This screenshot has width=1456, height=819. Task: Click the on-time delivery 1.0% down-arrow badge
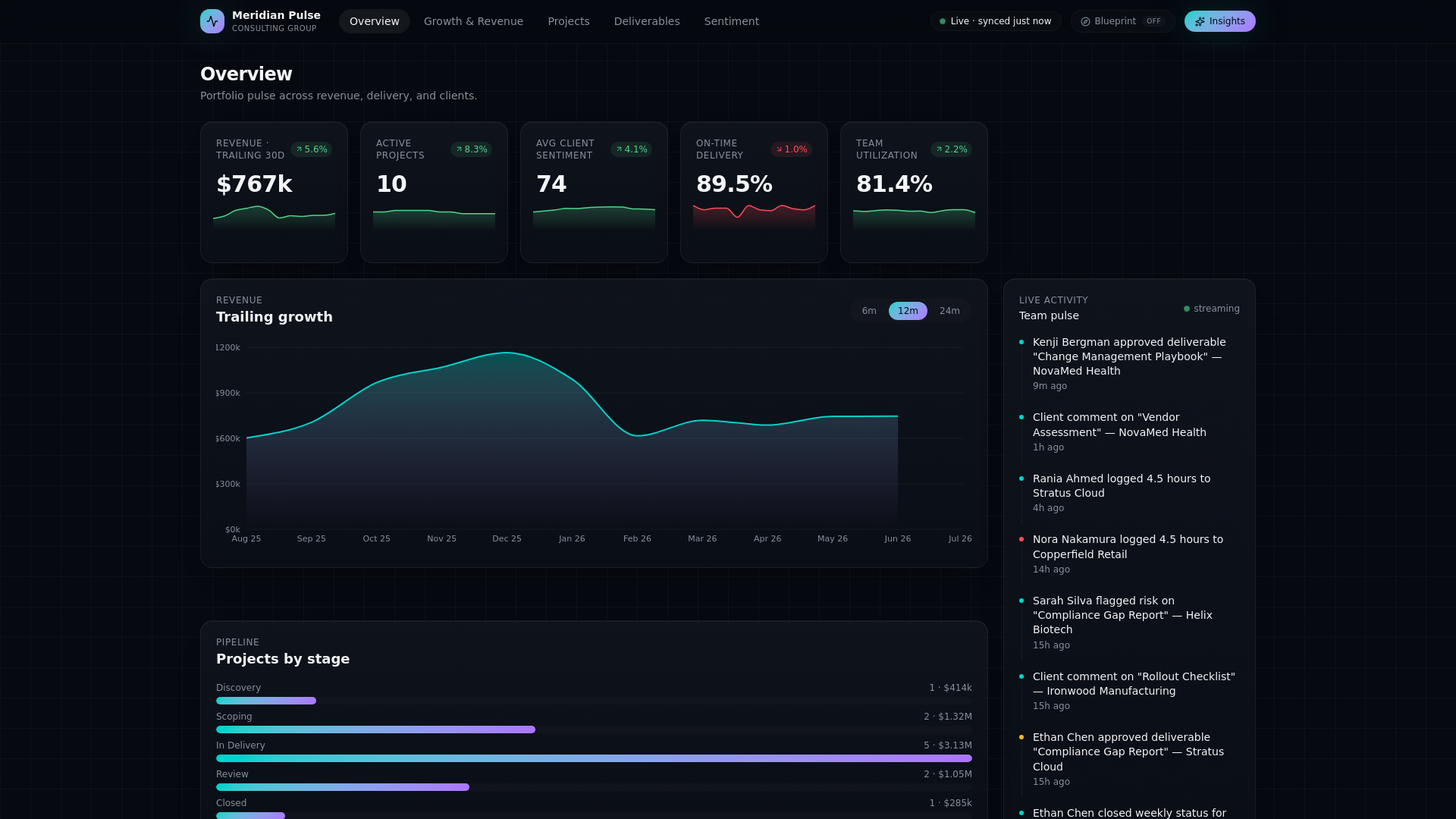pyautogui.click(x=792, y=149)
